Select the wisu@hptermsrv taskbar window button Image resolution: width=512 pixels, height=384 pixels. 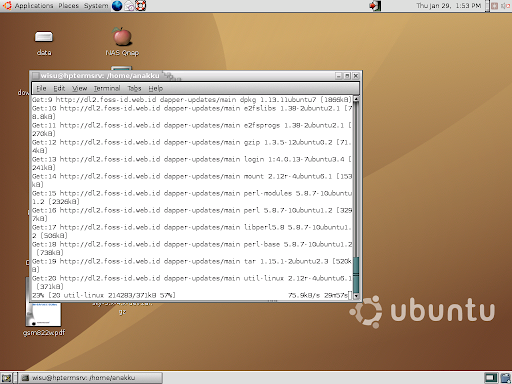[x=91, y=378]
